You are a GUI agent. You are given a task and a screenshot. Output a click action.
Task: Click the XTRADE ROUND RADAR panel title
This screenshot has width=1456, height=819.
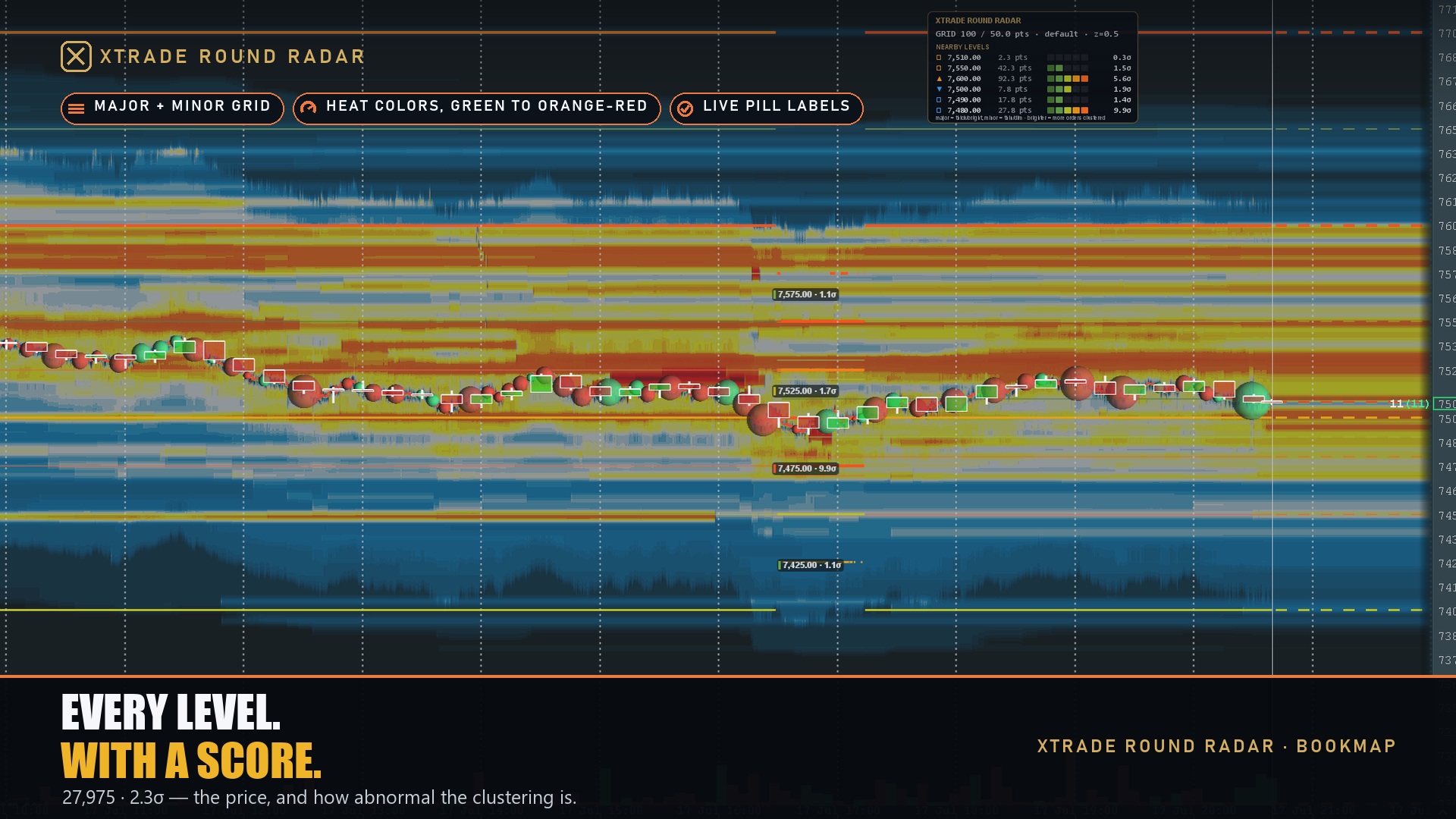(x=978, y=20)
